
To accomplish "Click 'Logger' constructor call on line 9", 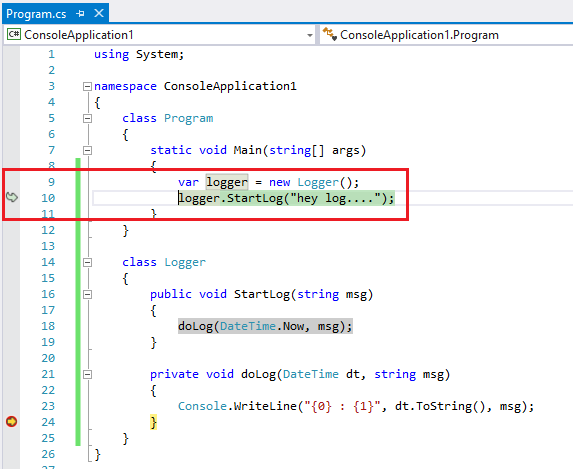I will tap(318, 182).
